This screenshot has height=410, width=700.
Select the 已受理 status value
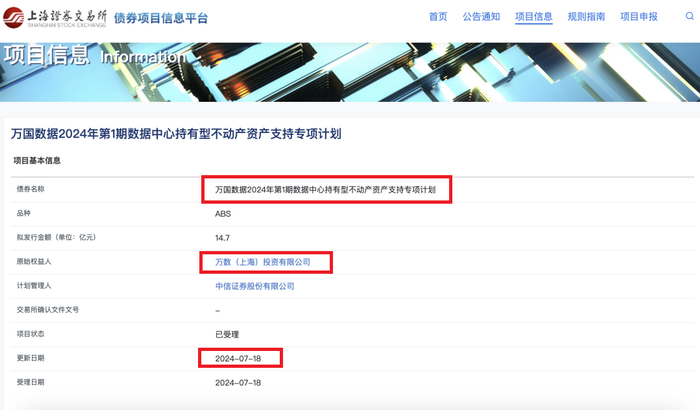point(227,334)
